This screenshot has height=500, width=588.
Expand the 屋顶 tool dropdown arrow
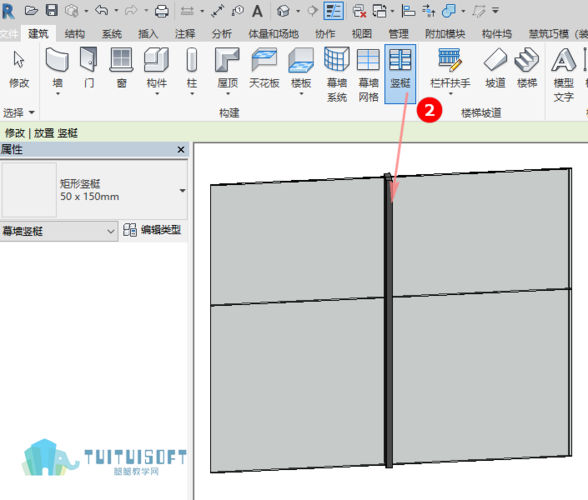(x=228, y=94)
